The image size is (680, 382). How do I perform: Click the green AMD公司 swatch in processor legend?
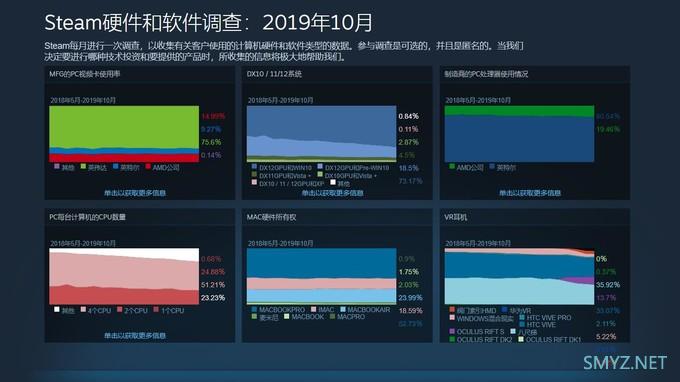pos(452,166)
